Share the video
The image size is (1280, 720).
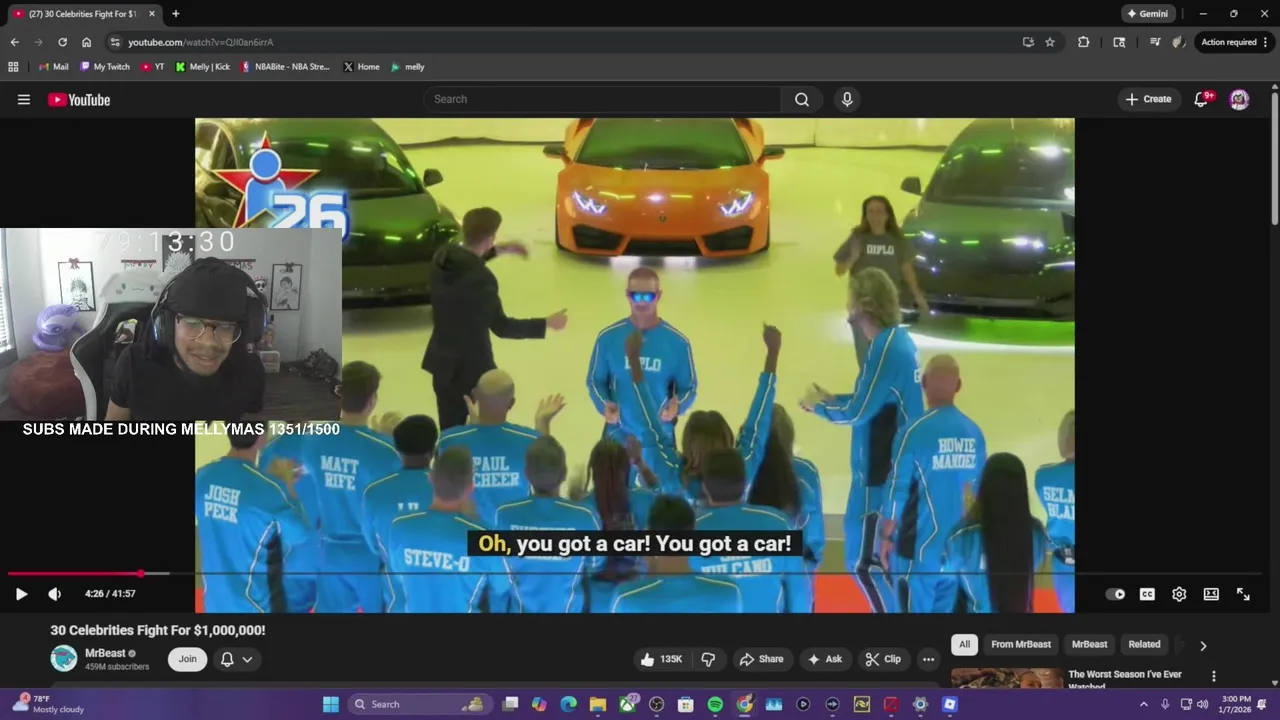761,659
